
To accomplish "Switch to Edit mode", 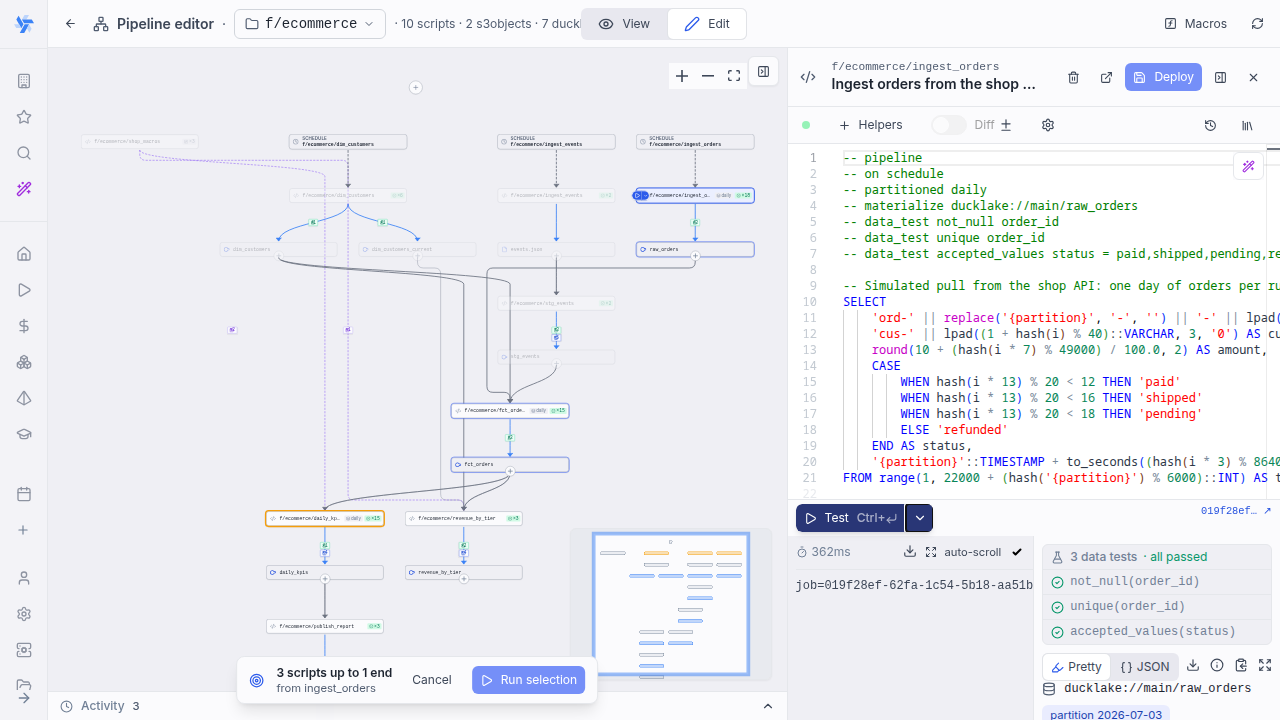I will [707, 24].
